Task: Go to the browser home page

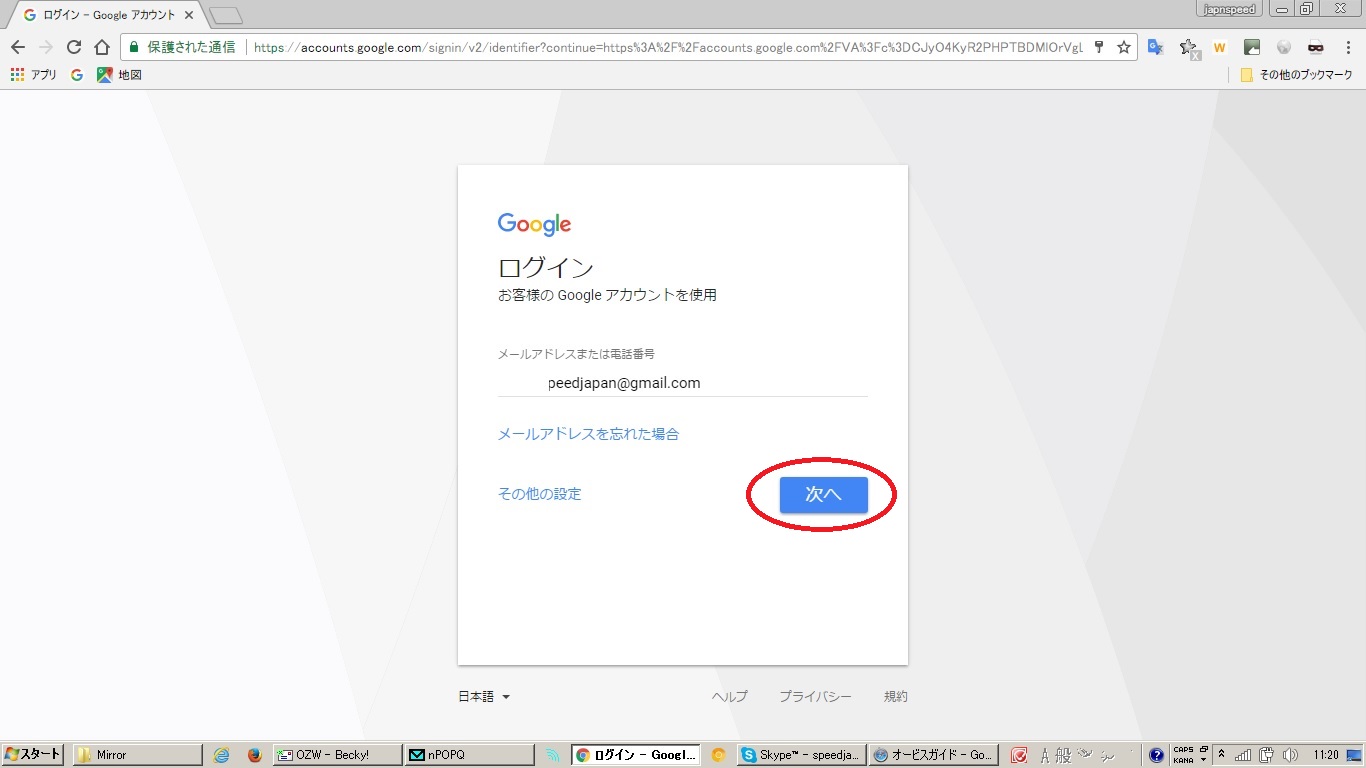Action: click(x=102, y=47)
